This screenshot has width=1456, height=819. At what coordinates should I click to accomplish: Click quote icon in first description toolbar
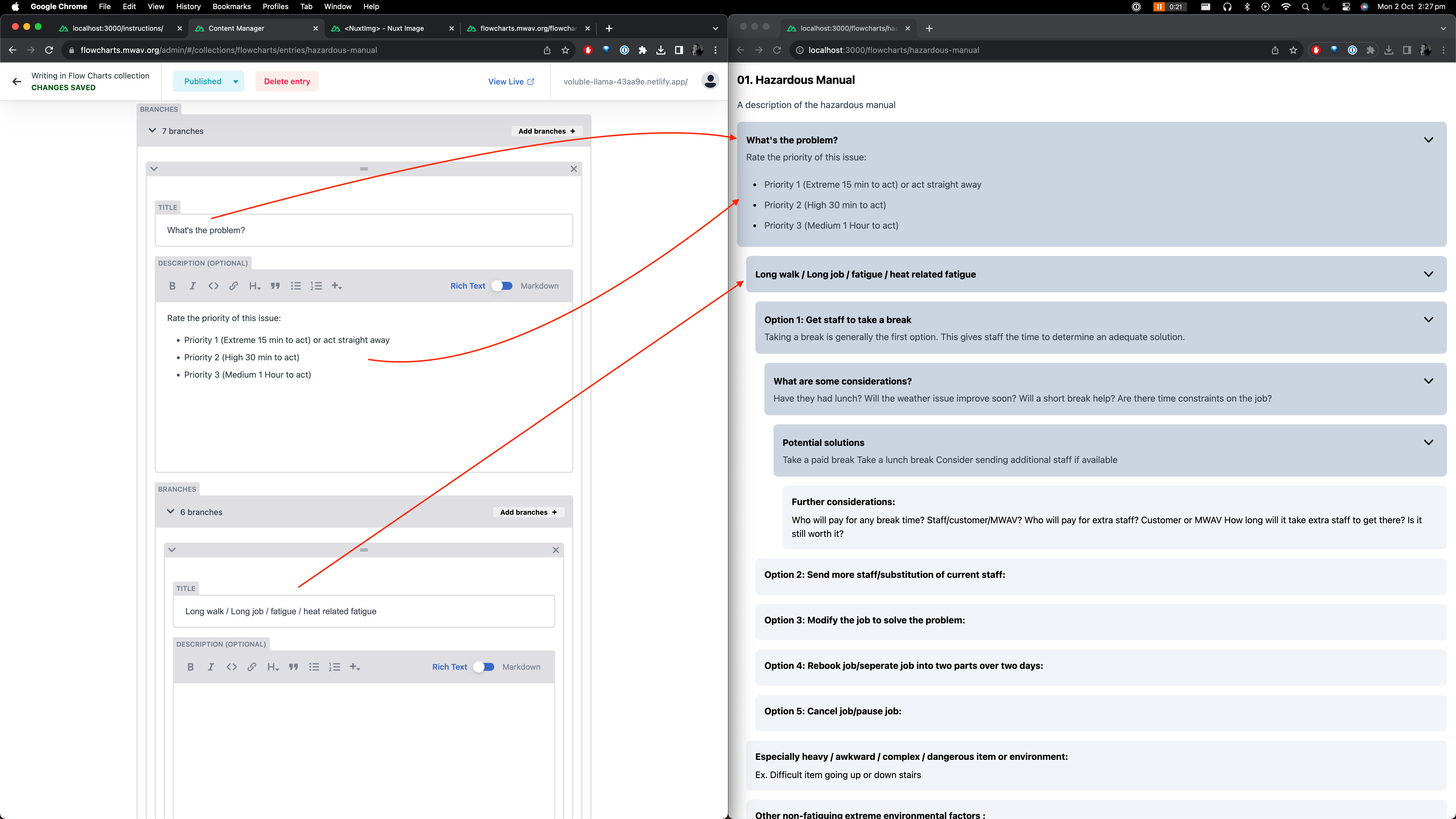[x=275, y=286]
